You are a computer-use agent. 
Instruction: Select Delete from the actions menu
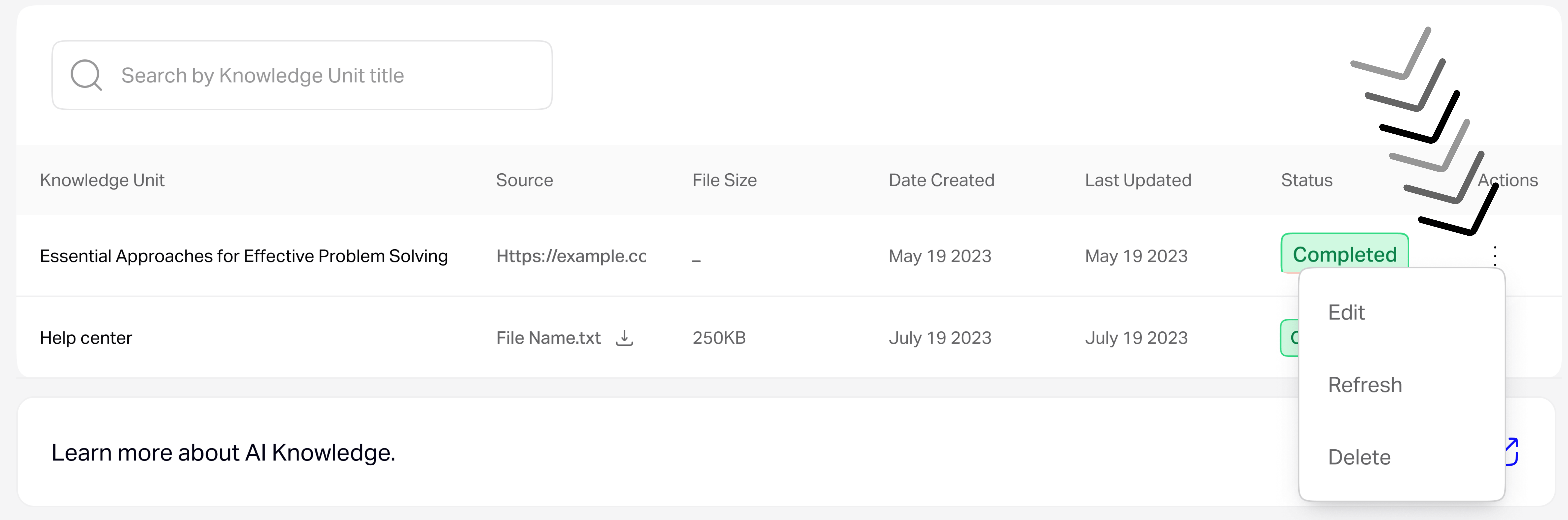[1359, 457]
